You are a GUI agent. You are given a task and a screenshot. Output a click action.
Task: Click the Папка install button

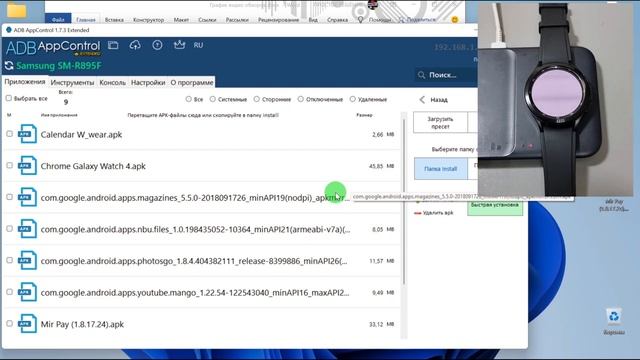point(440,169)
